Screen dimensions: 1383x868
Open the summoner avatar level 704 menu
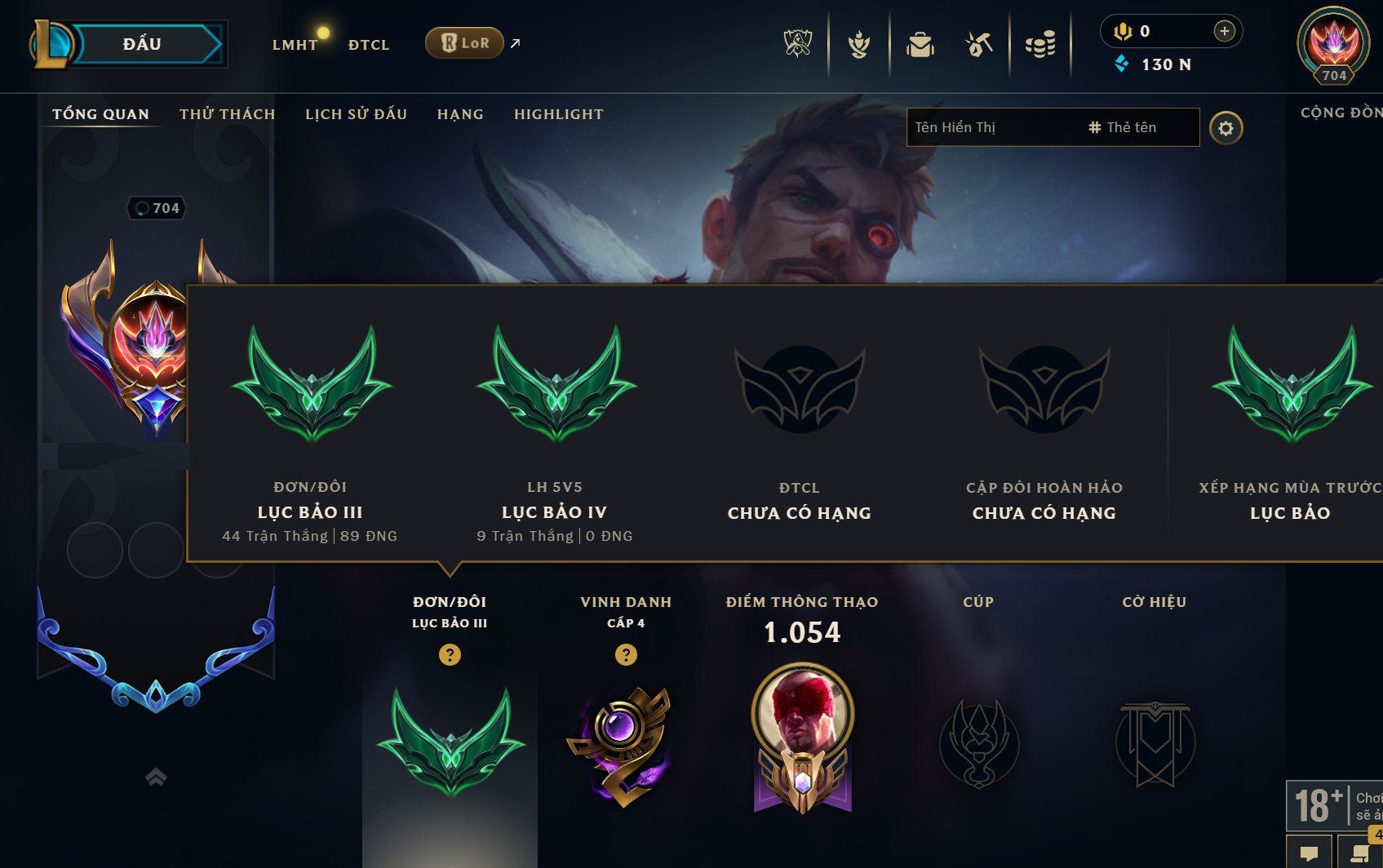pyautogui.click(x=1334, y=46)
